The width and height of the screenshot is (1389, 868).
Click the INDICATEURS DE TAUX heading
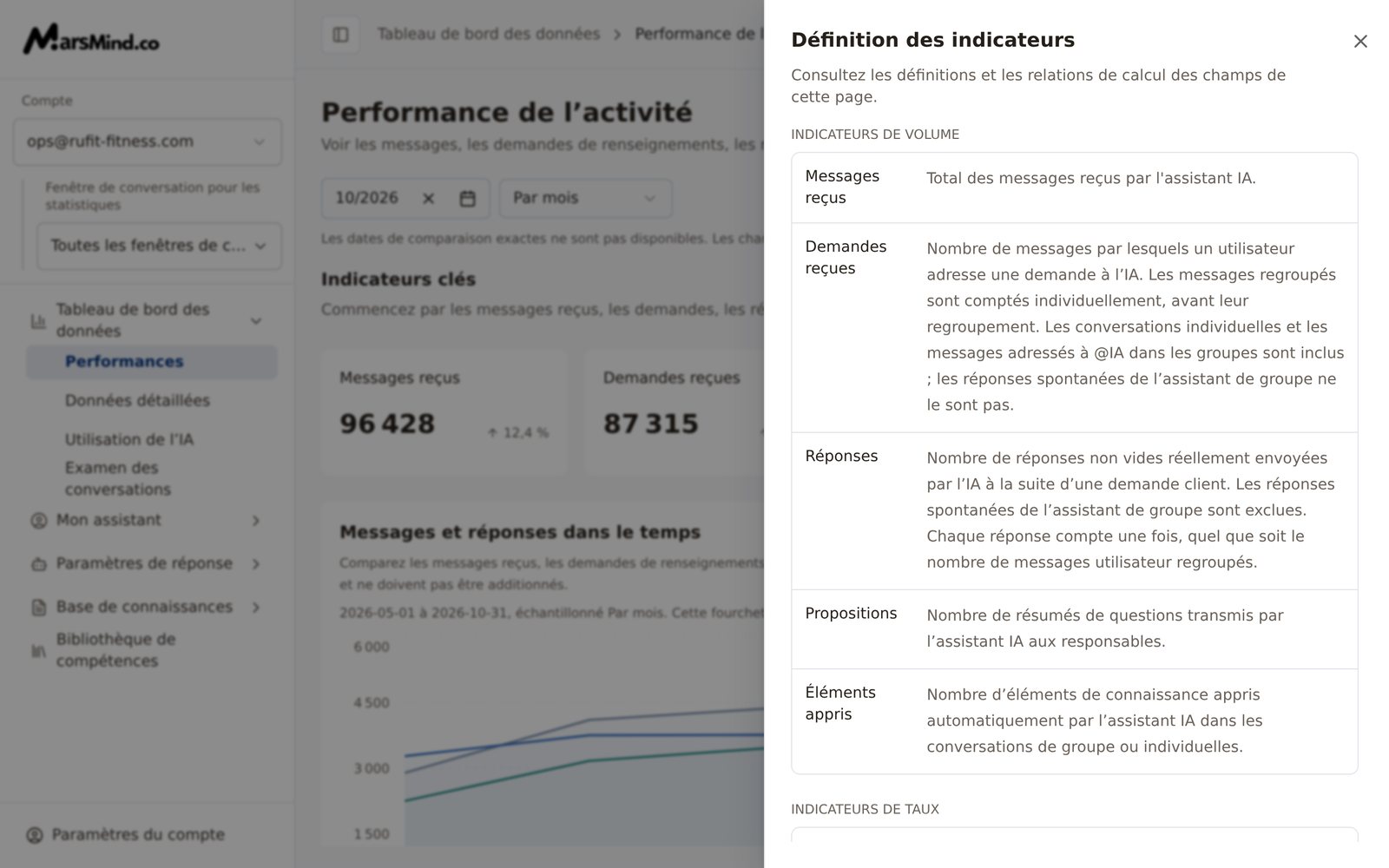pos(865,809)
